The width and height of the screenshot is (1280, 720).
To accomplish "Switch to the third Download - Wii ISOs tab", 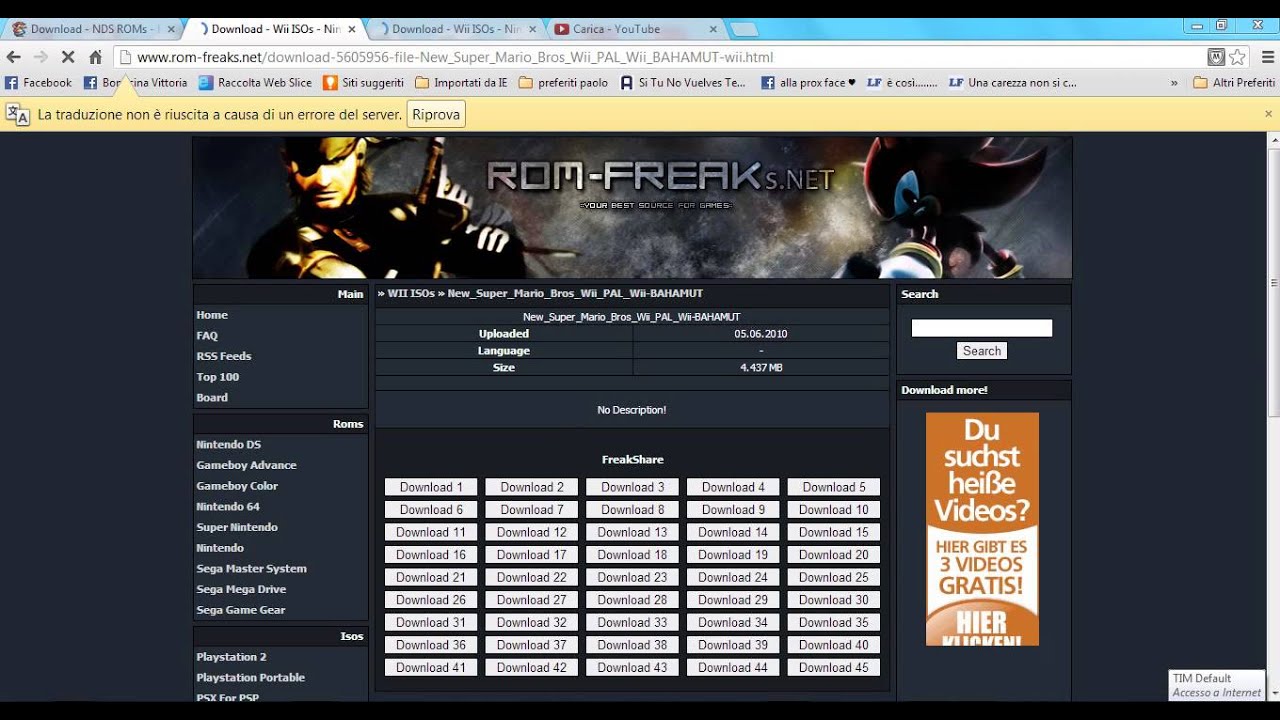I will [456, 29].
